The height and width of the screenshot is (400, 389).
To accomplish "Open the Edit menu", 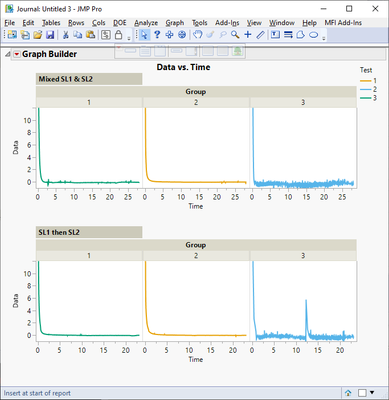I will (x=28, y=23).
